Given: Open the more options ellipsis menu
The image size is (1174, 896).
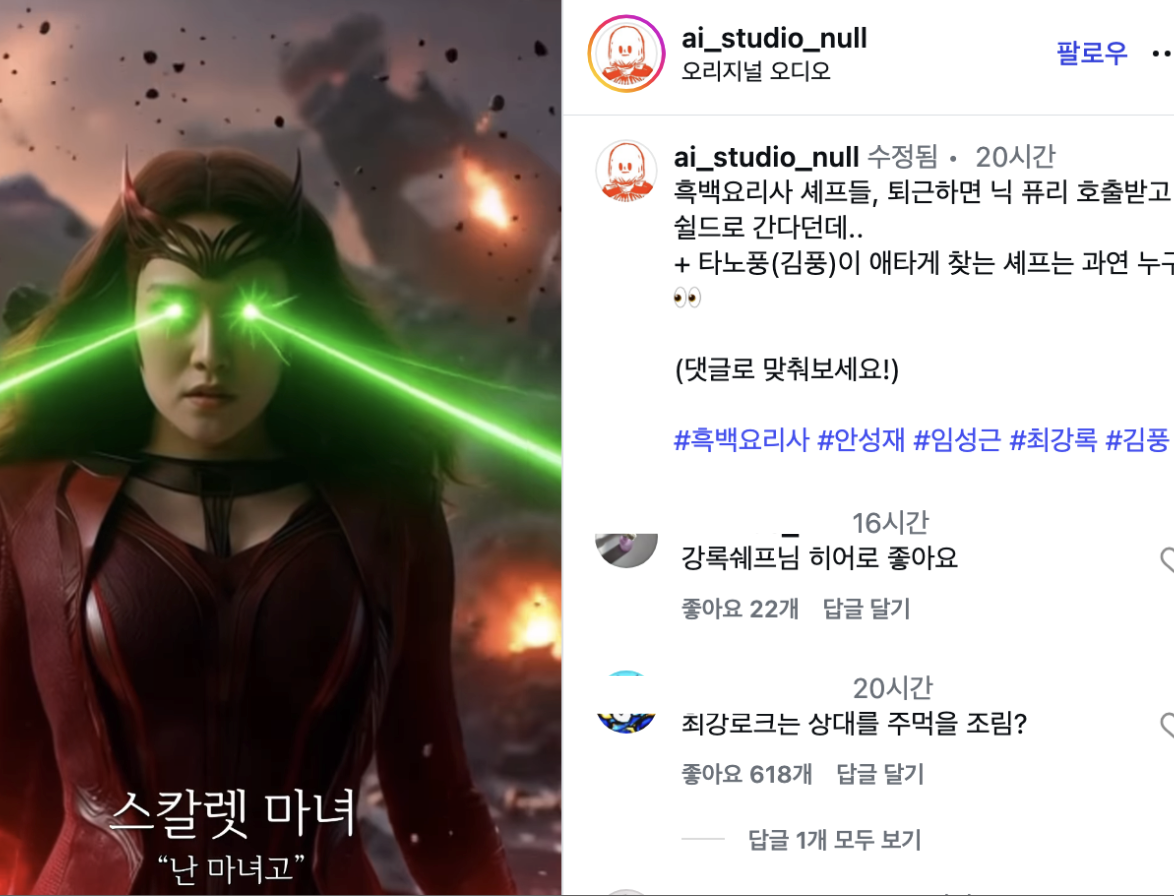Looking at the screenshot, I should [1163, 53].
